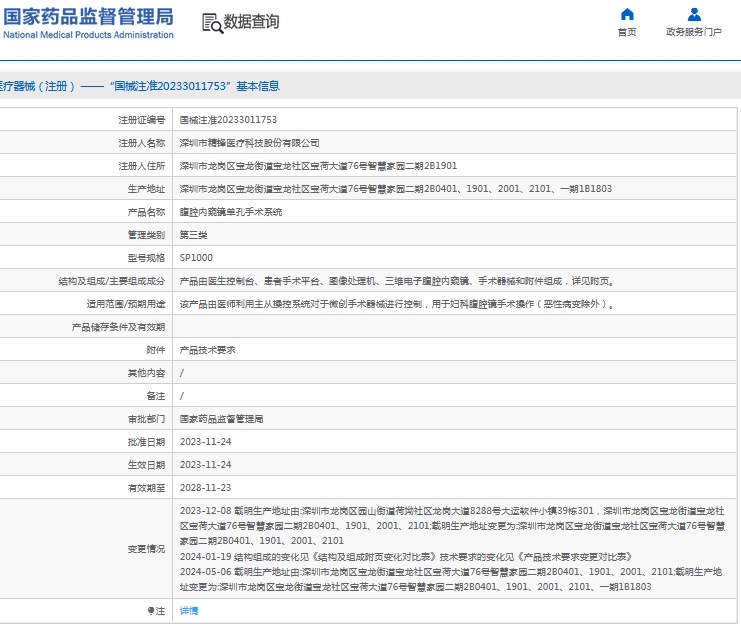
Task: Click the 结构及组成 description text
Action: (x=397, y=281)
